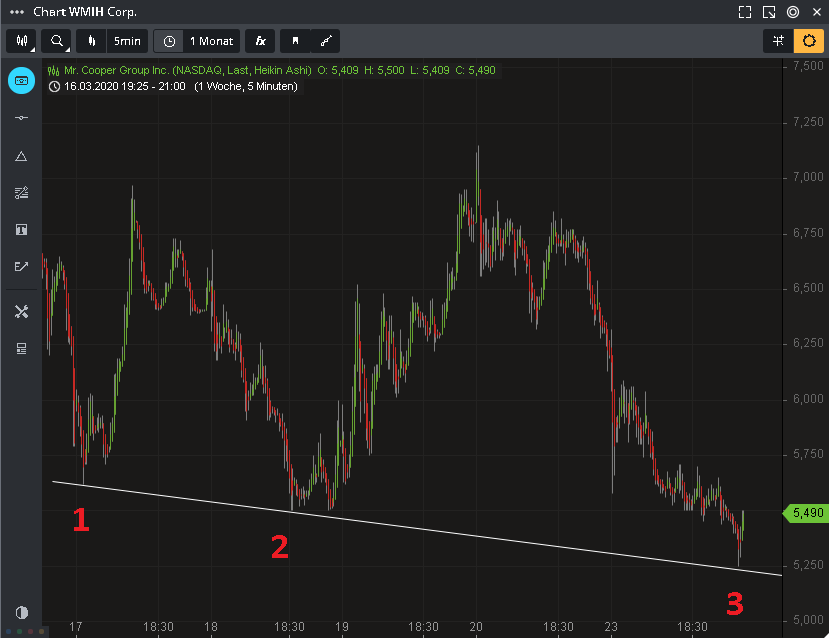Select the horizontal line drawing tool
The height and width of the screenshot is (638, 829).
[21, 118]
